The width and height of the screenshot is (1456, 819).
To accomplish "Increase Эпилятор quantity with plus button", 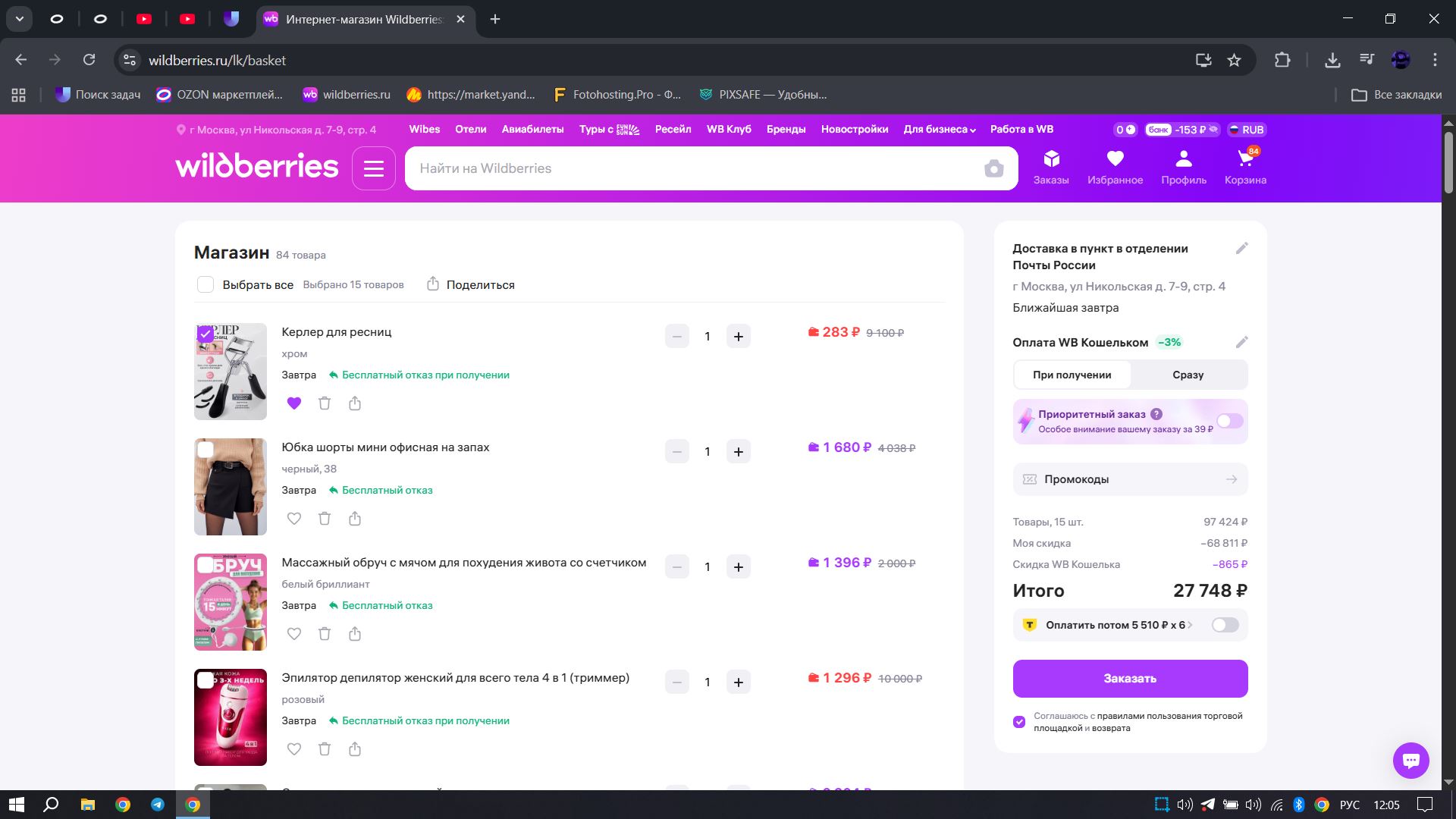I will click(738, 682).
